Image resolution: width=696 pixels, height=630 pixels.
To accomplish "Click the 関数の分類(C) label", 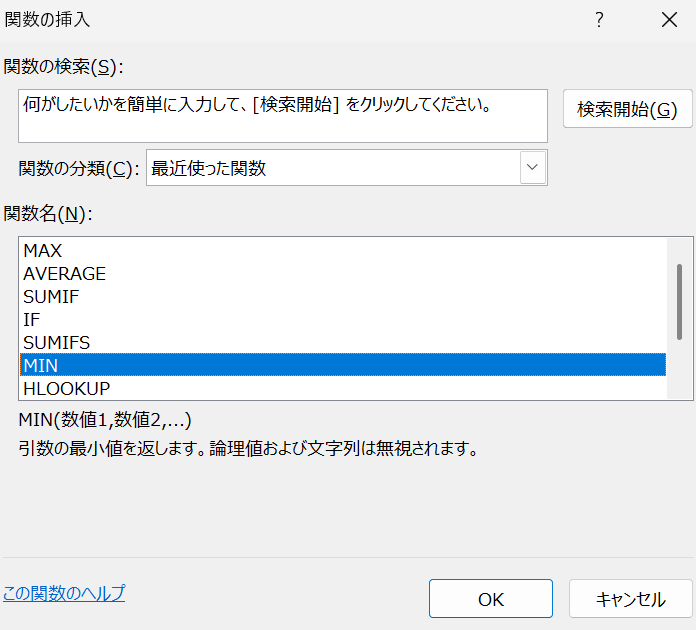I will pos(77,168).
